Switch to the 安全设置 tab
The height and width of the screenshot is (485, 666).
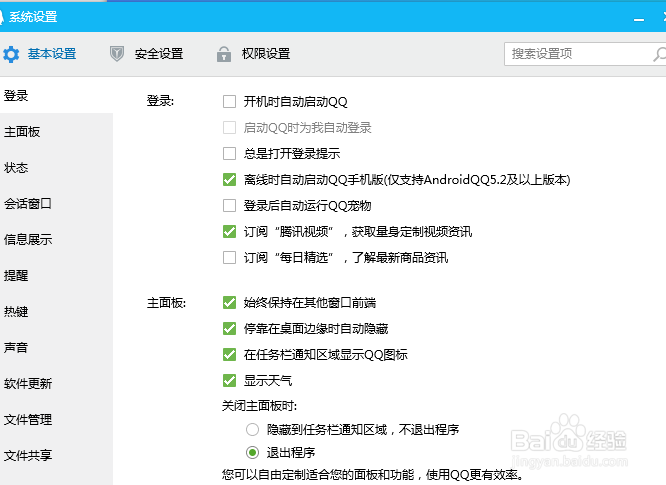pos(159,54)
